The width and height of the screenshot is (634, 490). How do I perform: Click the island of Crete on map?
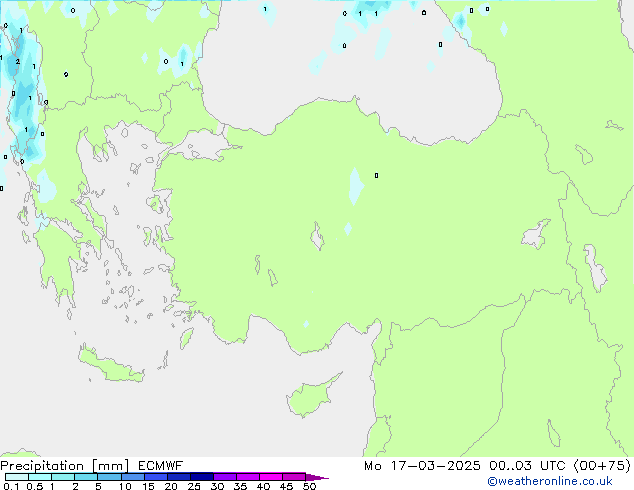click(x=110, y=365)
